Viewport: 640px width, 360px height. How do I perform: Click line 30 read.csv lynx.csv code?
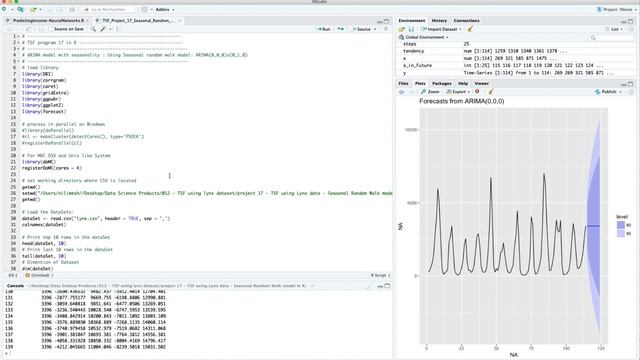pyautogui.click(x=96, y=219)
